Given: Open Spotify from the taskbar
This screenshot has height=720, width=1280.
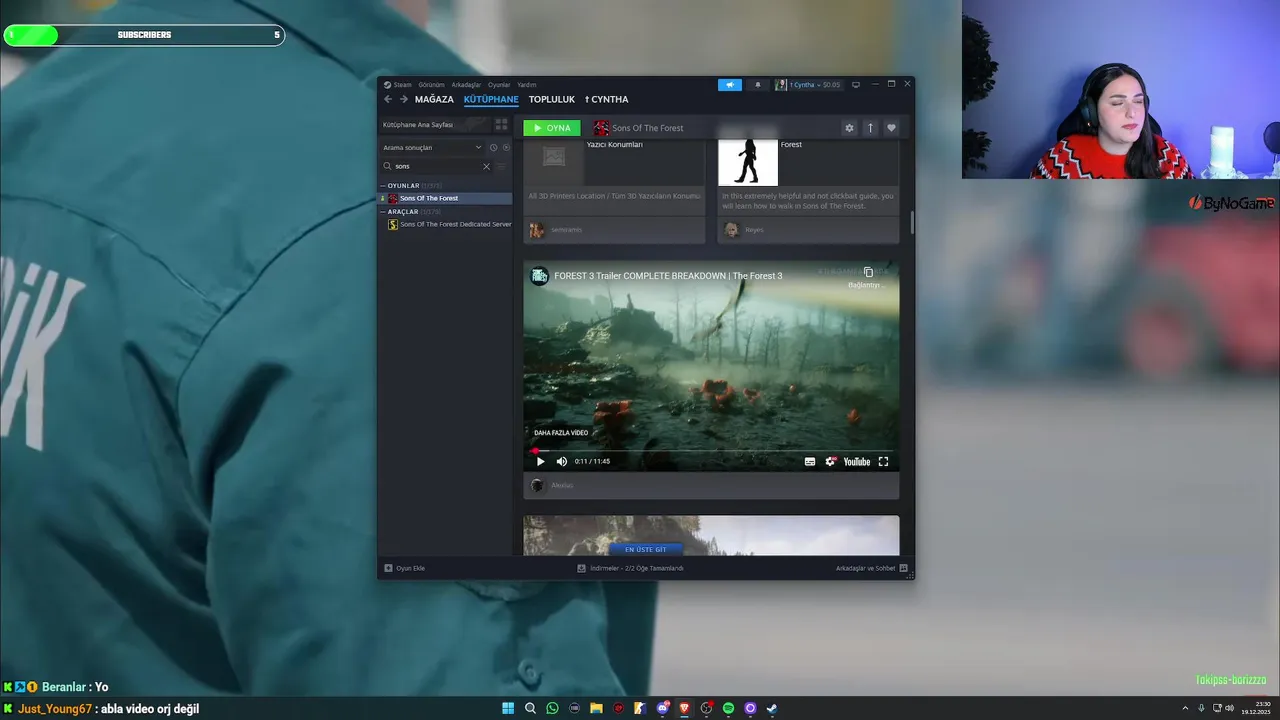Looking at the screenshot, I should tap(728, 708).
